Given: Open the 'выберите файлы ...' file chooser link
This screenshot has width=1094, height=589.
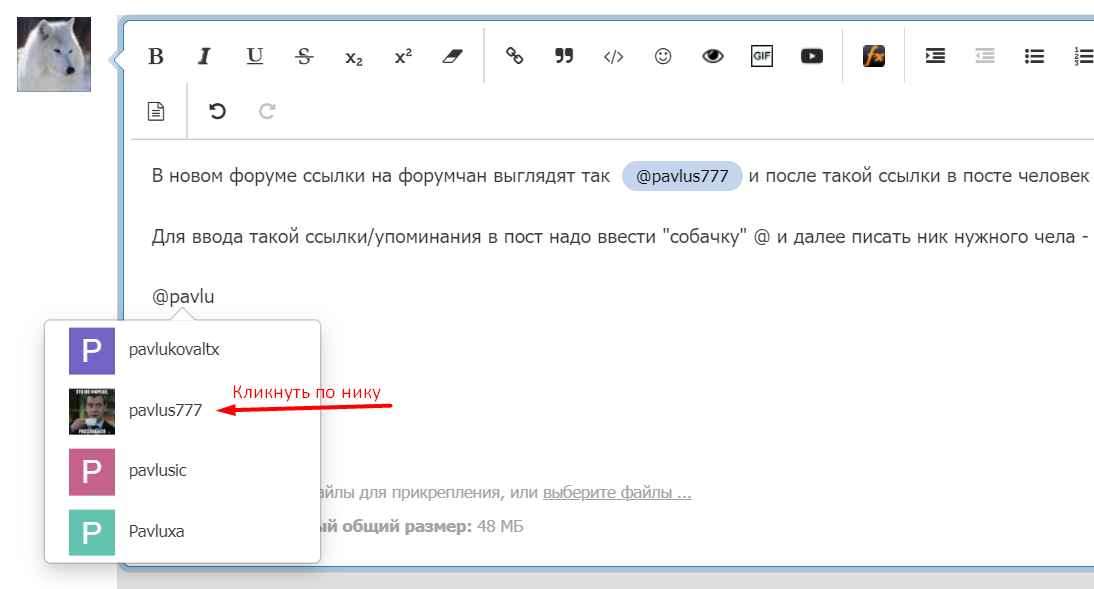Looking at the screenshot, I should pos(617,493).
